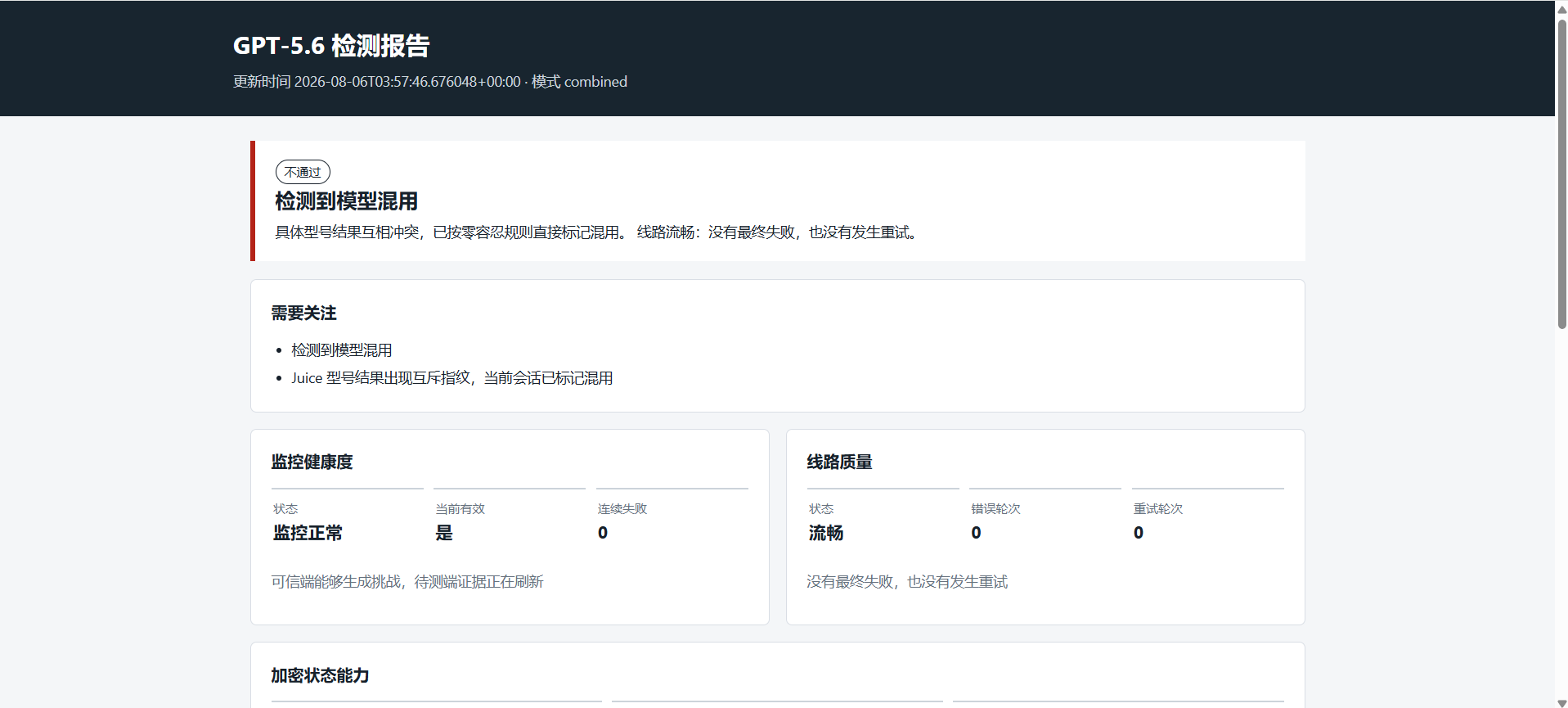Click the "需要关注" section heading
Viewport: 1568px width, 708px height.
click(x=304, y=313)
